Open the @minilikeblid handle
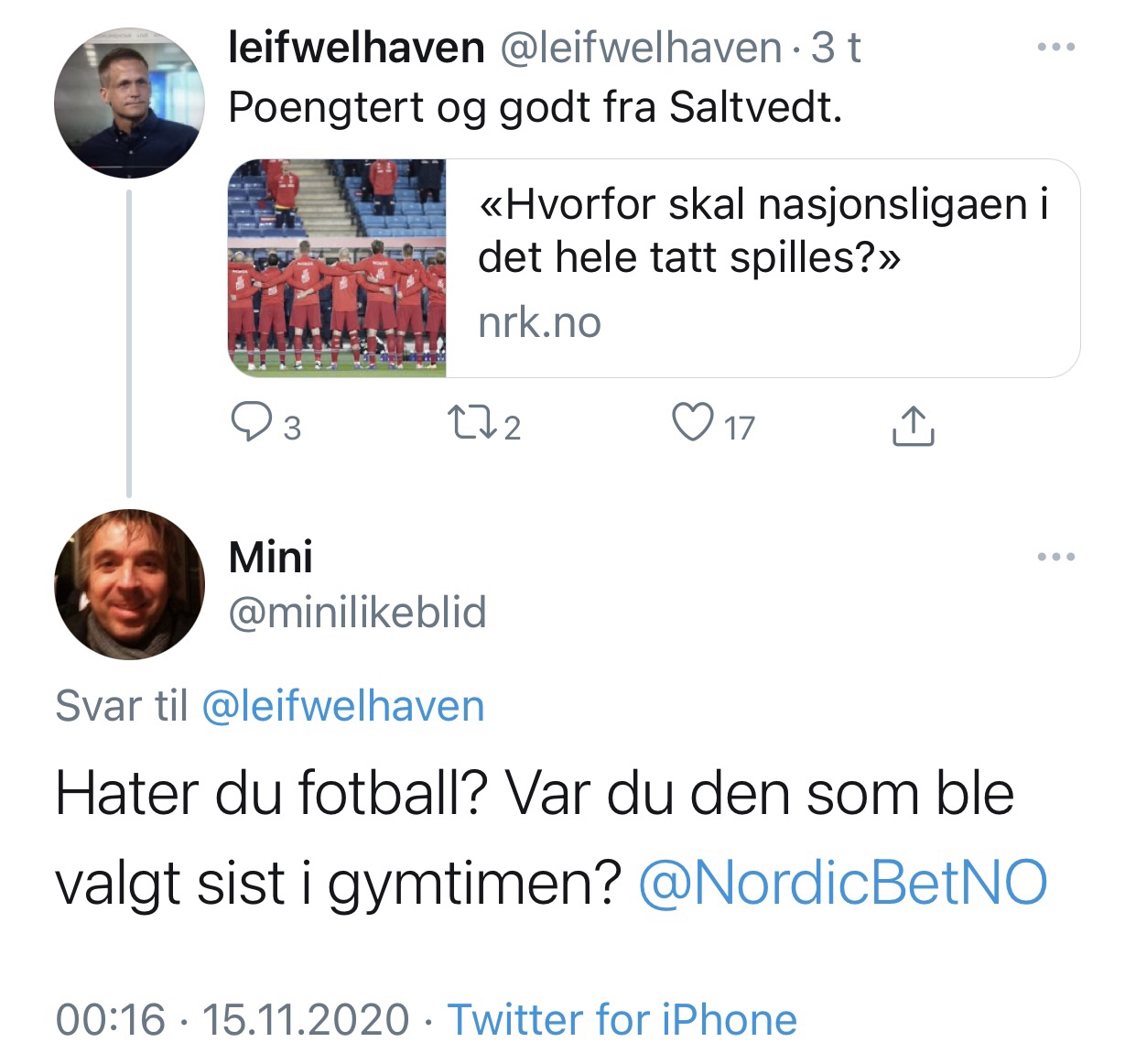 click(357, 613)
